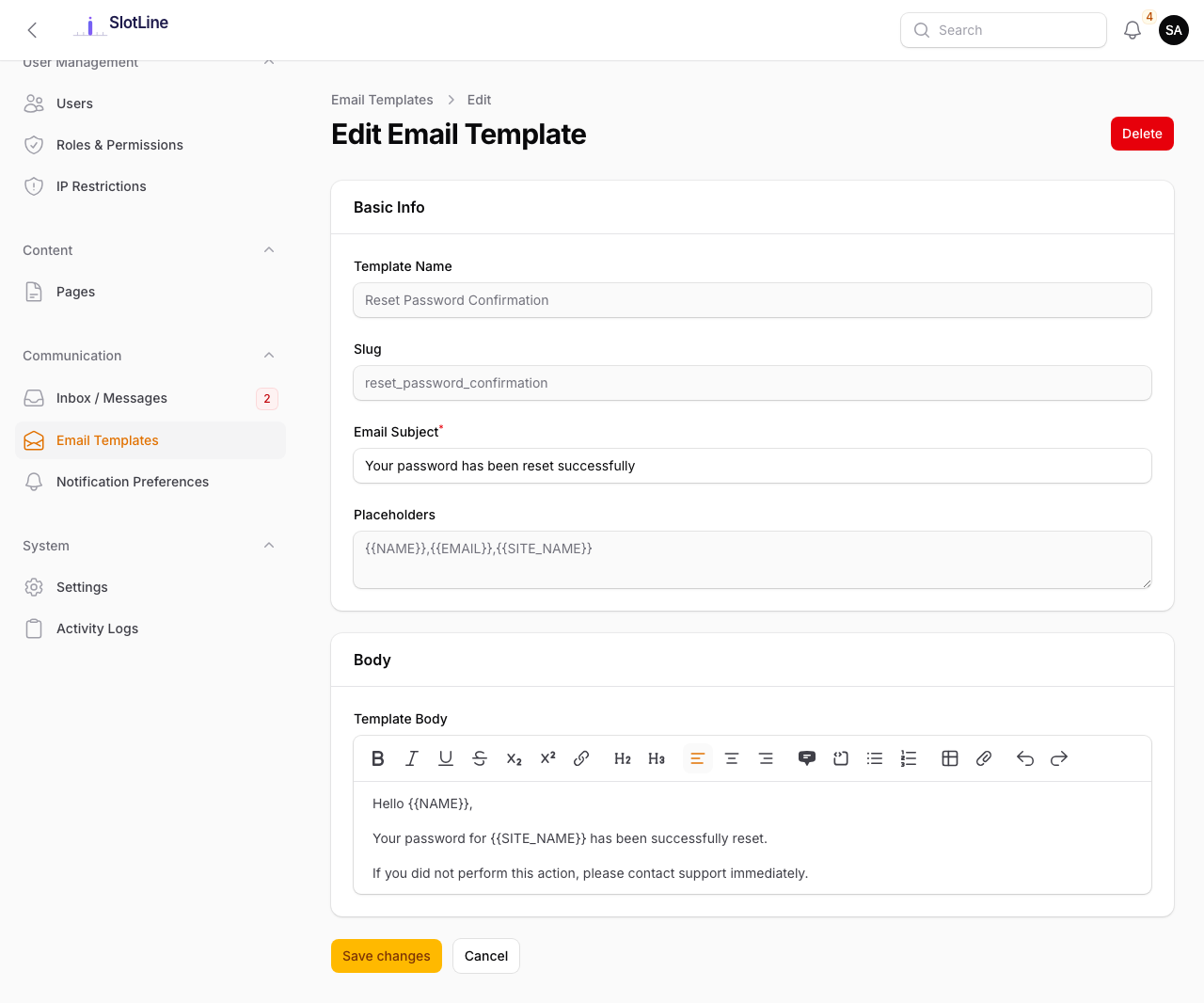The image size is (1204, 1003).
Task: Insert a blockquote
Action: coord(807,758)
